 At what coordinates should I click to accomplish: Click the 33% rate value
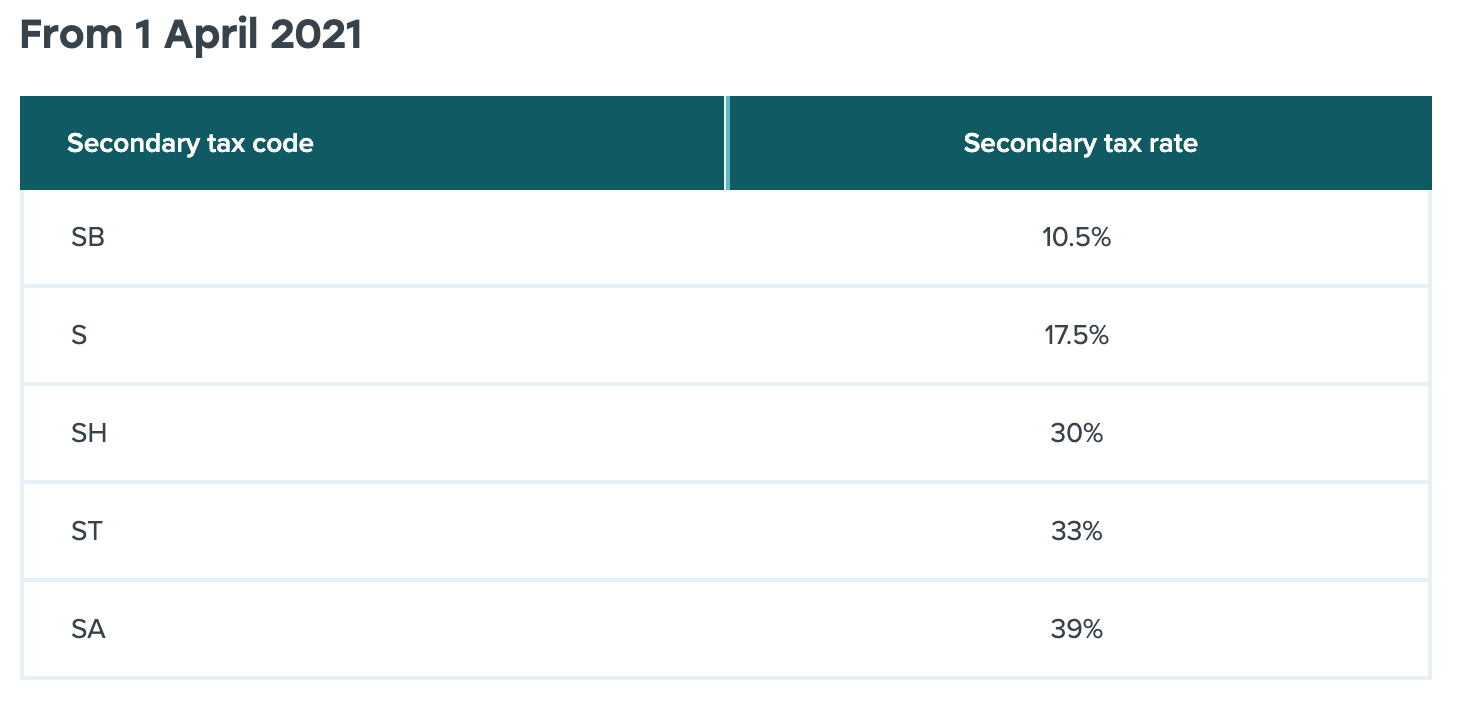[x=1076, y=531]
